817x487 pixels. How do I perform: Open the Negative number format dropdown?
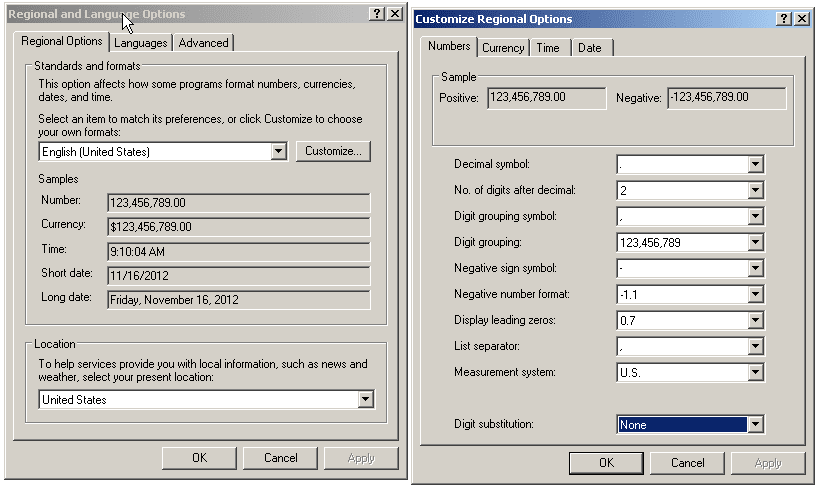tap(755, 295)
